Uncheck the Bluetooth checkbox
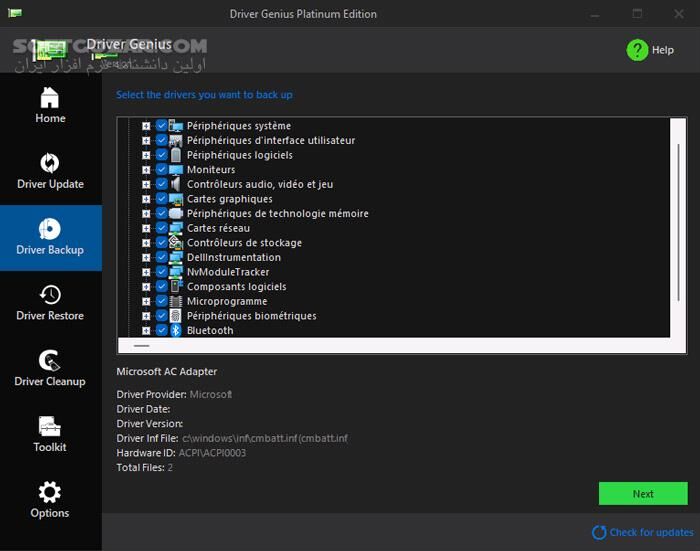This screenshot has width=700, height=551. pyautogui.click(x=161, y=330)
